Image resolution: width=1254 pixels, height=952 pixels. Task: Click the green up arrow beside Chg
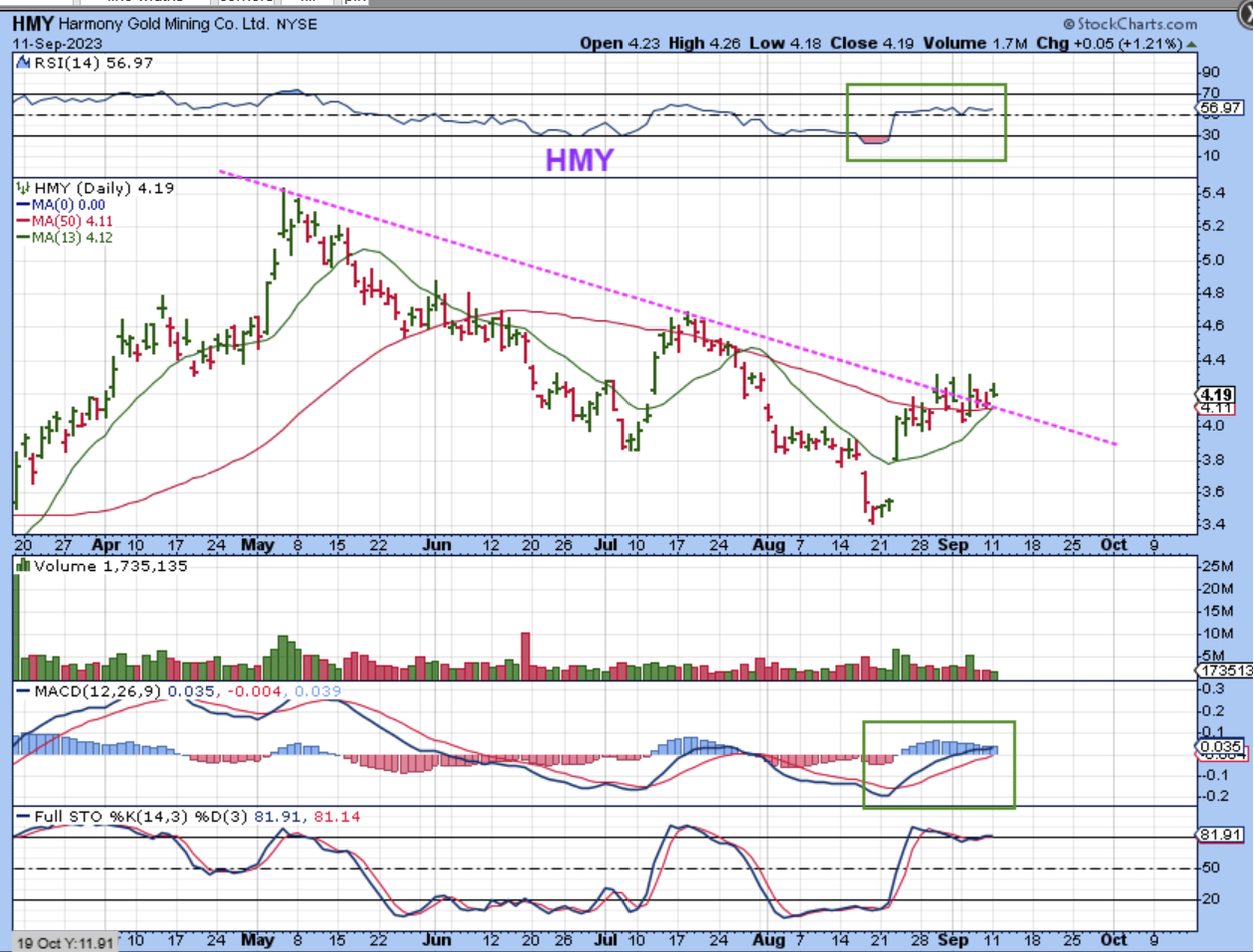pos(1191,44)
